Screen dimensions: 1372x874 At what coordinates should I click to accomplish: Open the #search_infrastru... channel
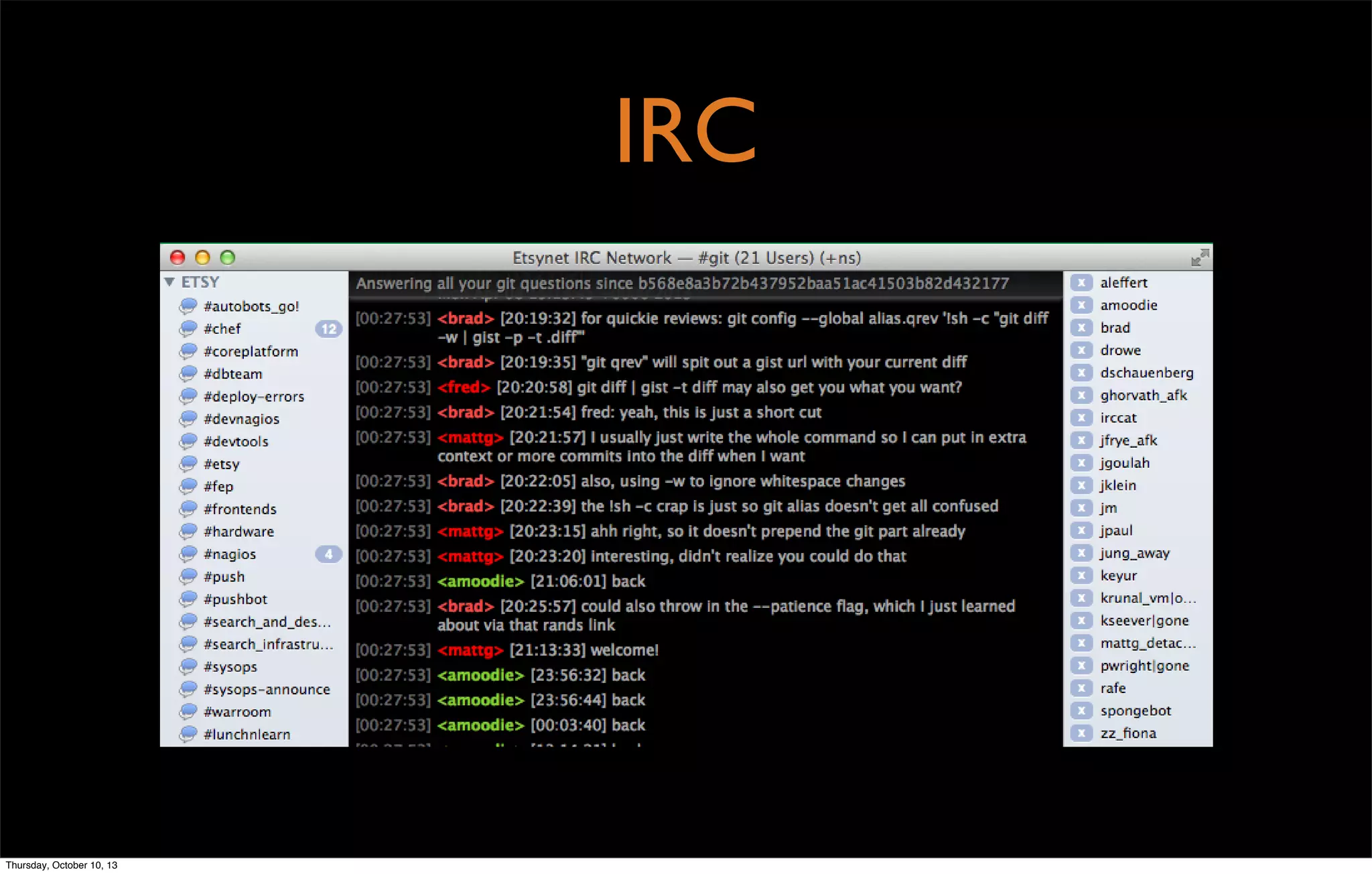269,645
